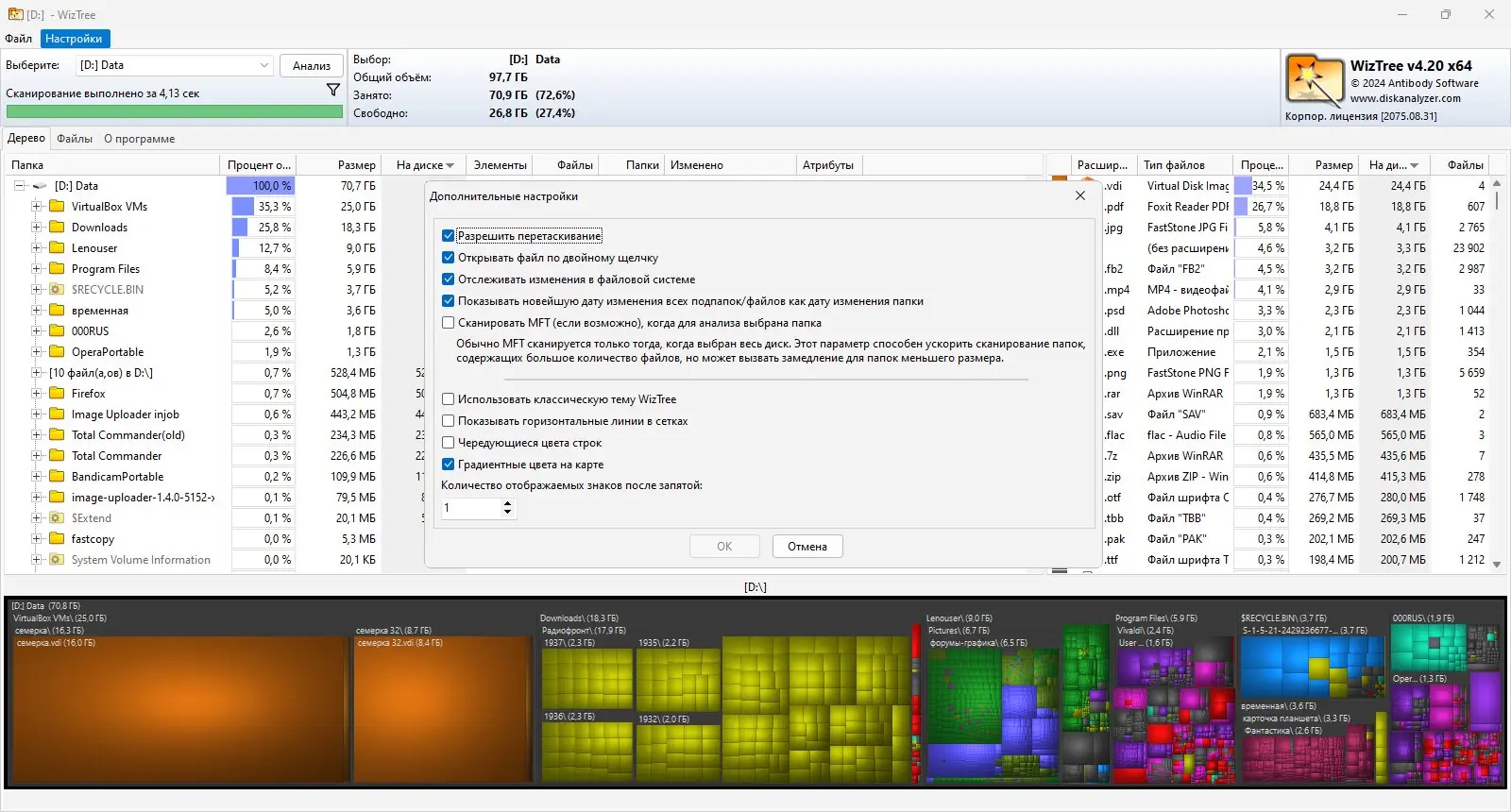Close the 'Дополнительные настройки' dialog

(x=1080, y=195)
